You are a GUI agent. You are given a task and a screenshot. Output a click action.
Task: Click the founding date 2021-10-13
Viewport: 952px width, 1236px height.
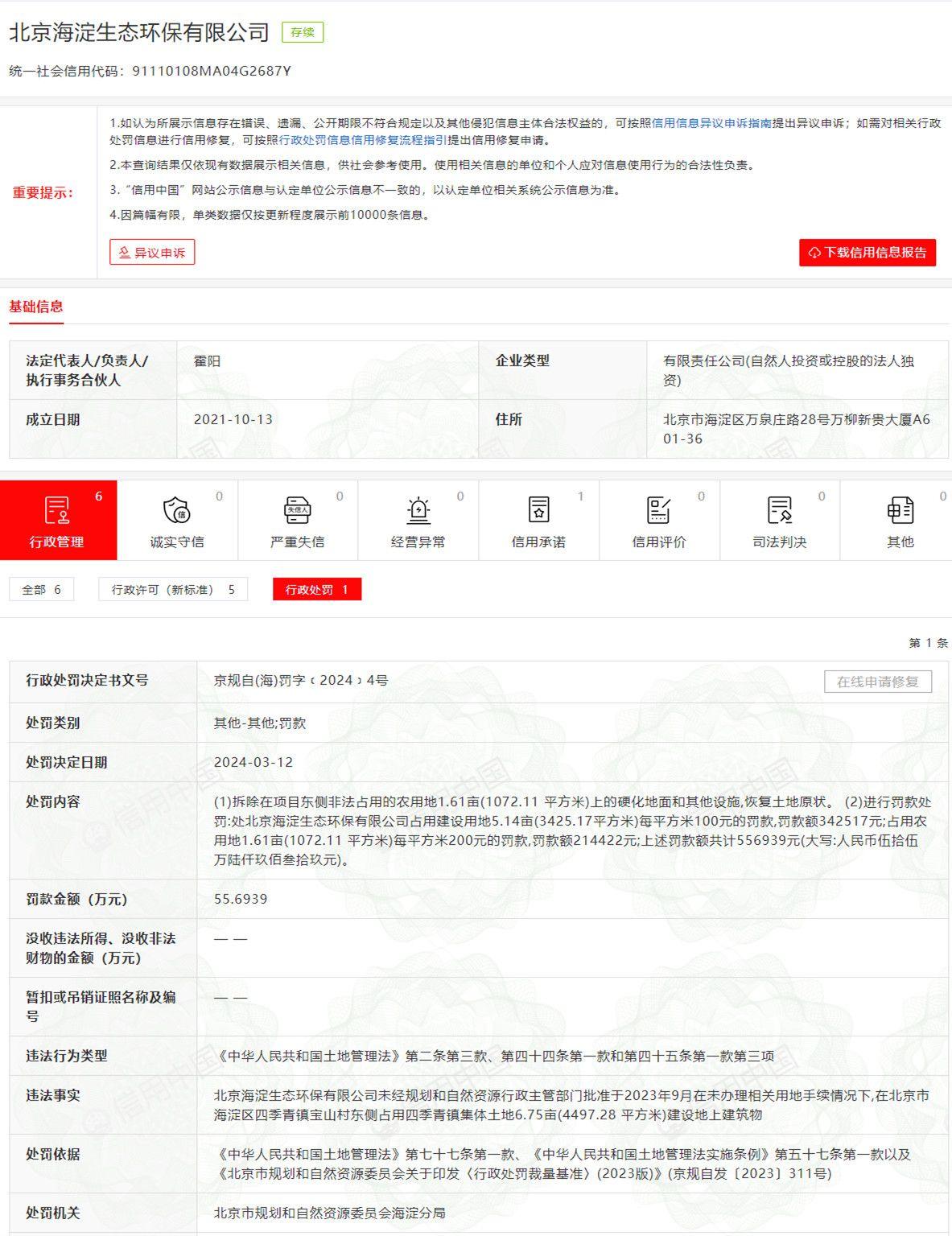click(233, 420)
